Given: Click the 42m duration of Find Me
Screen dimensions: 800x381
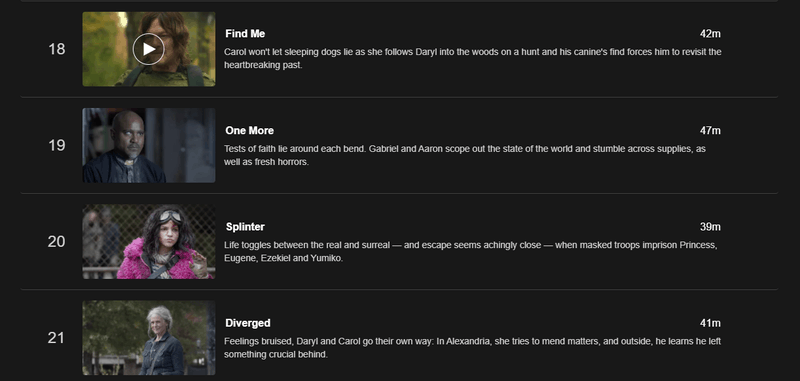Looking at the screenshot, I should pyautogui.click(x=710, y=34).
